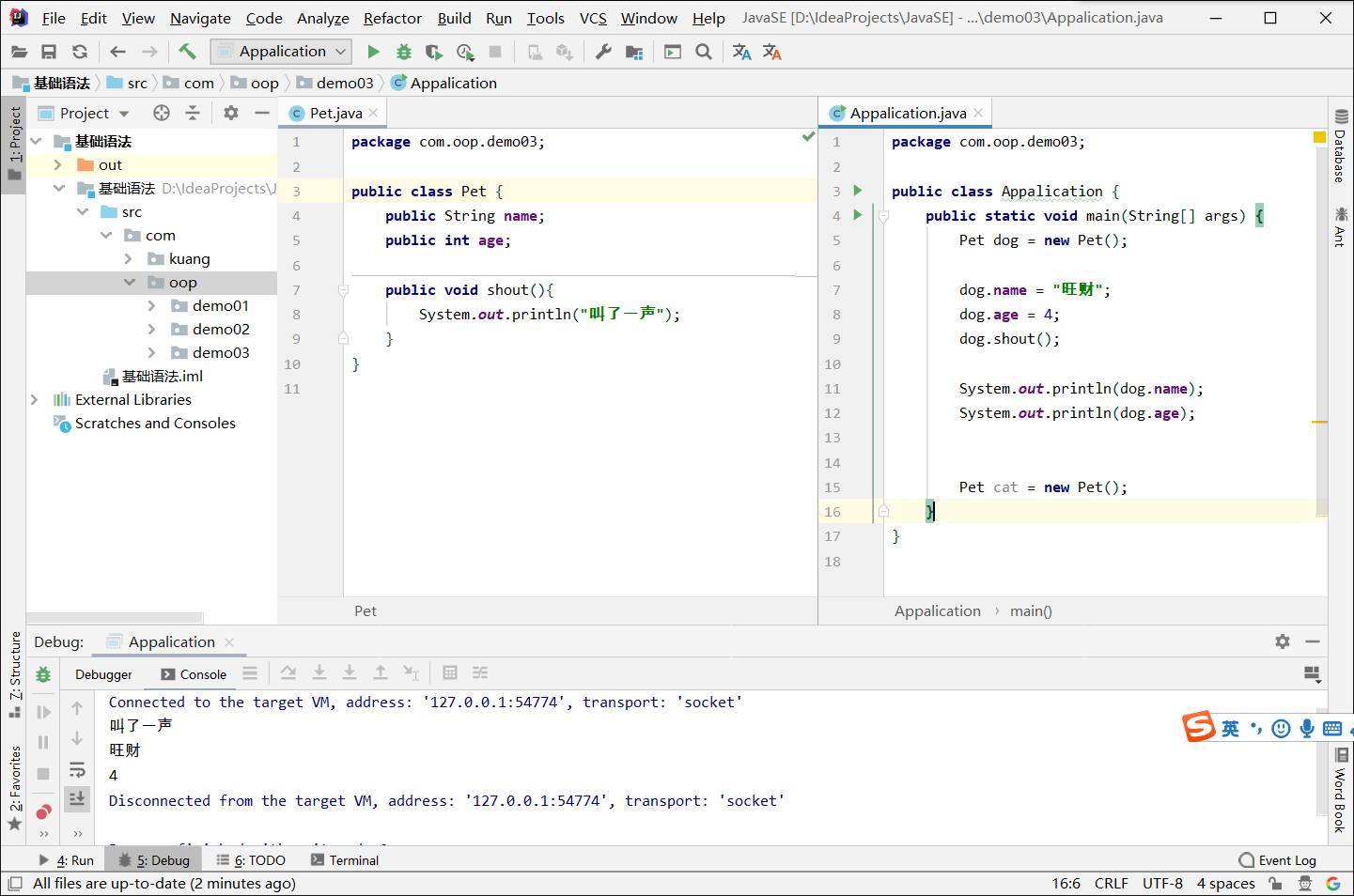Image resolution: width=1354 pixels, height=896 pixels.
Task: Open the VCS menu
Action: click(593, 18)
